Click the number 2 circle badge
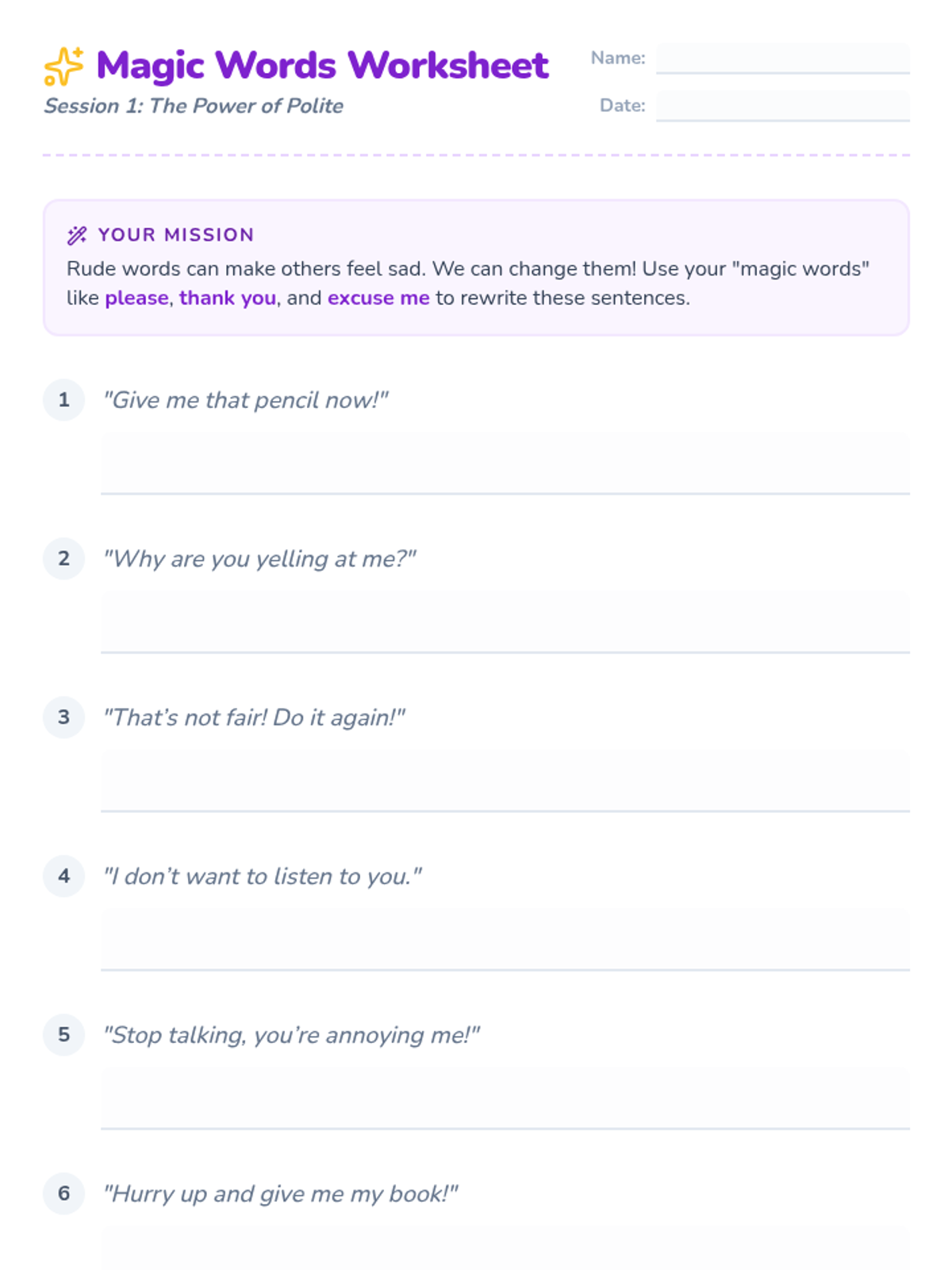Screen dimensions: 952x1270 coord(64,558)
